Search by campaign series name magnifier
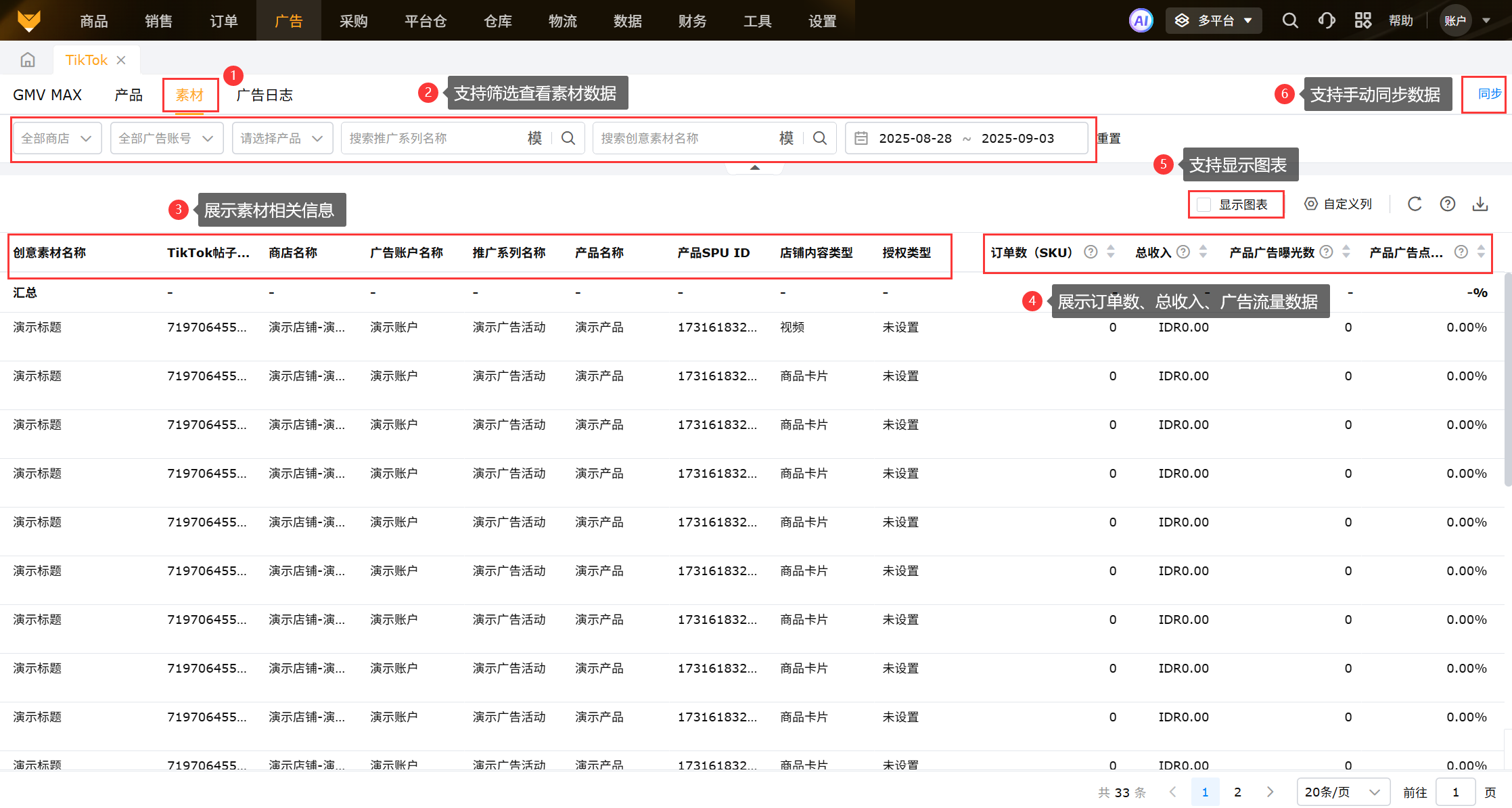 (x=568, y=138)
